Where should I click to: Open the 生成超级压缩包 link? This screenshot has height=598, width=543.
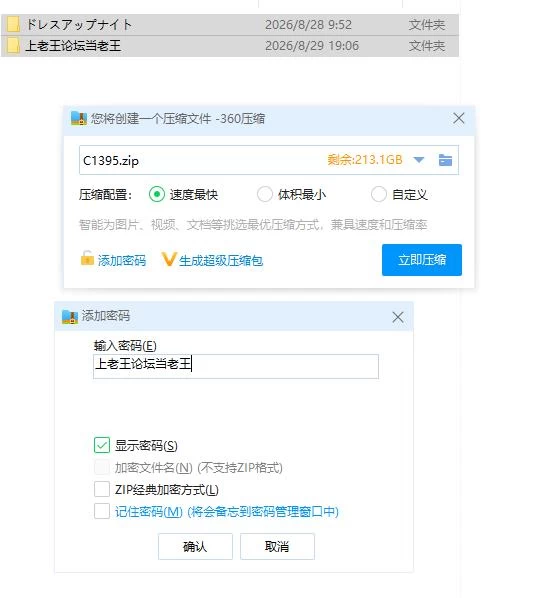[x=221, y=261]
